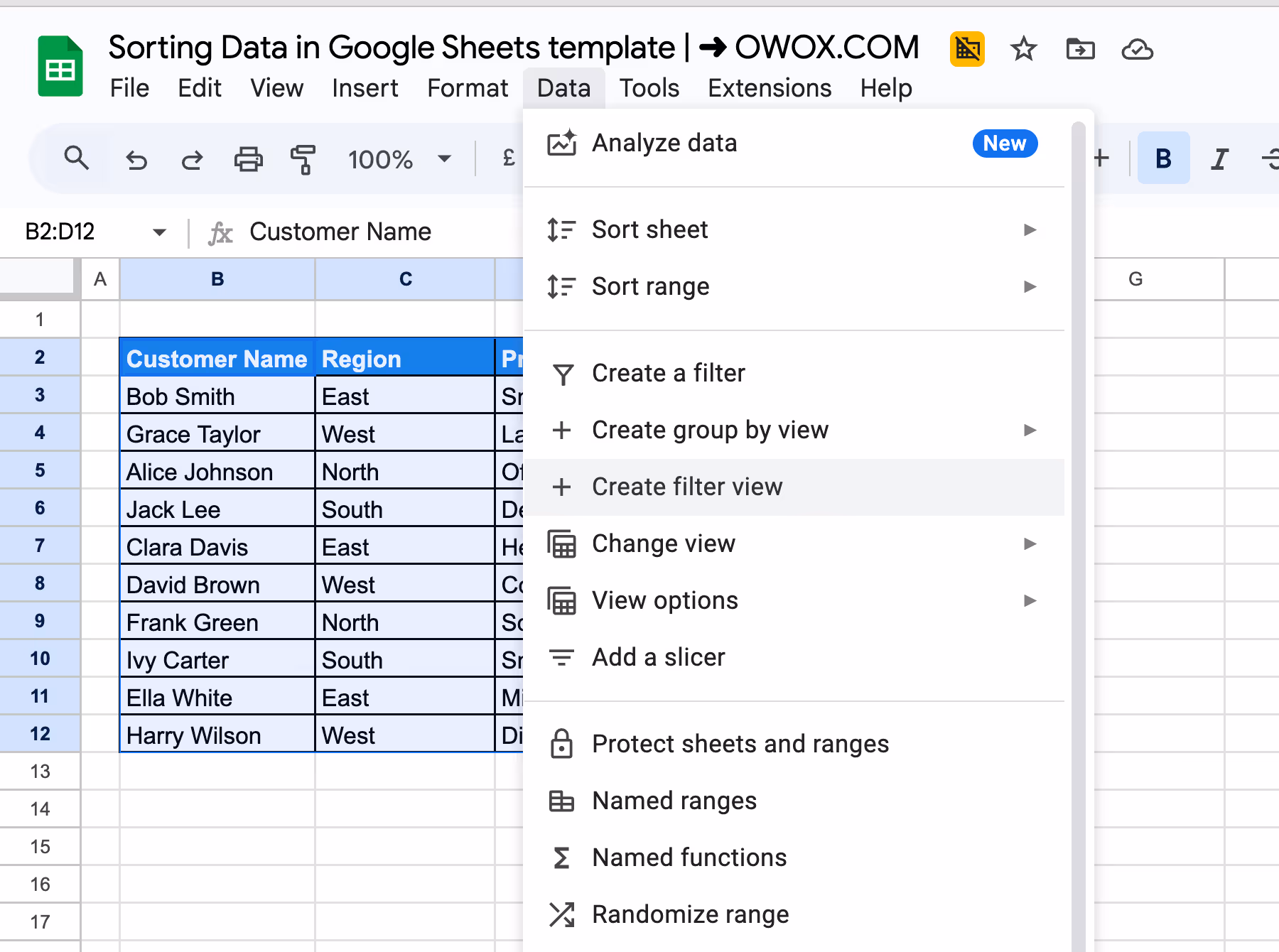Open the name box dropdown arrow
1279x952 pixels.
[159, 232]
